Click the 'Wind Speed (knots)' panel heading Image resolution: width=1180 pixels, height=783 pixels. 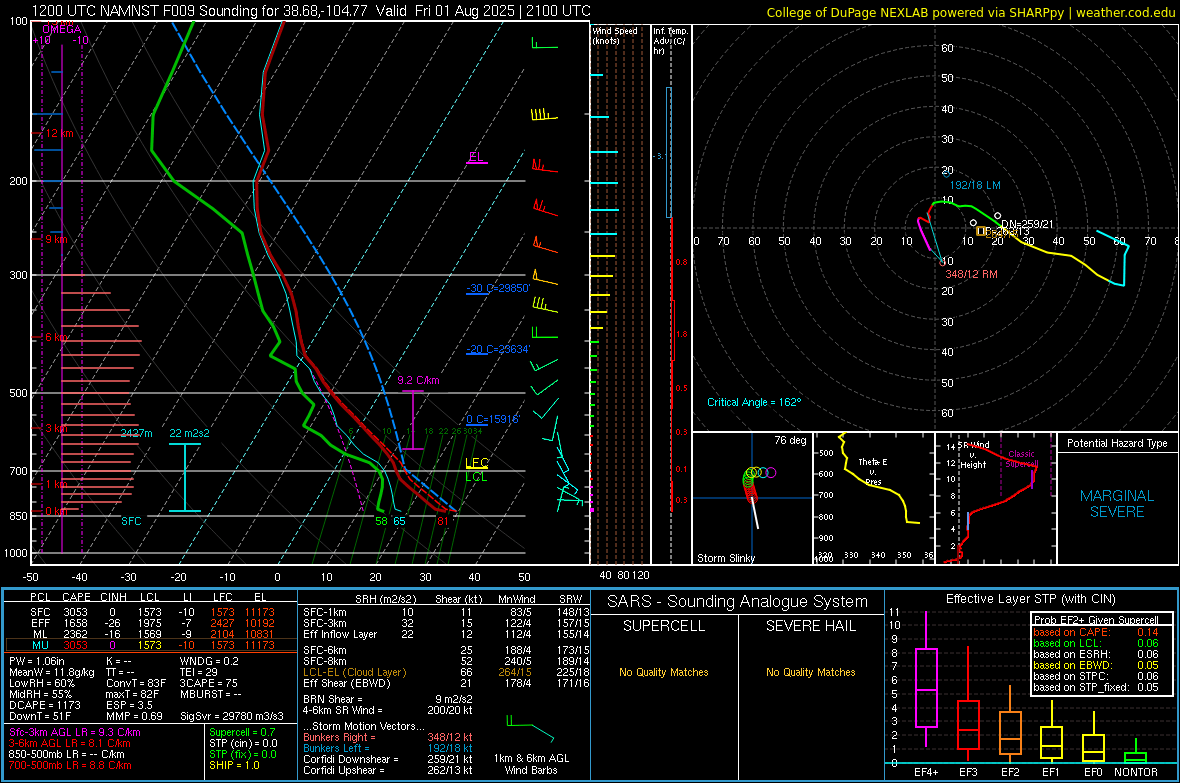tap(615, 35)
